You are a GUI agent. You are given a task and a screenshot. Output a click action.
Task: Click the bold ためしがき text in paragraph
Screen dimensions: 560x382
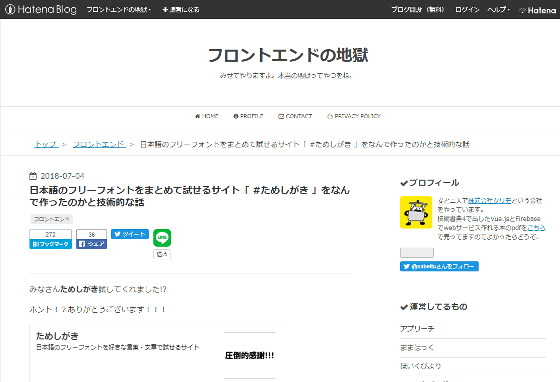[79, 289]
